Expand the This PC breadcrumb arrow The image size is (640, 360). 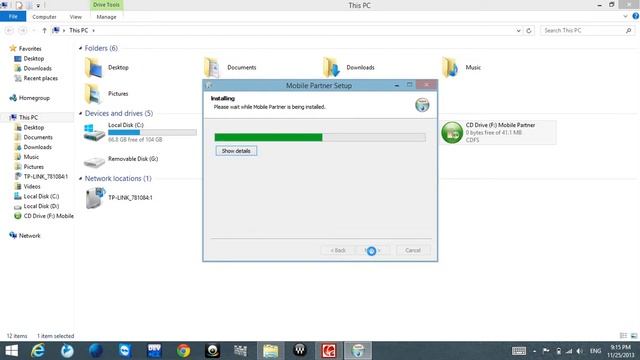point(93,31)
